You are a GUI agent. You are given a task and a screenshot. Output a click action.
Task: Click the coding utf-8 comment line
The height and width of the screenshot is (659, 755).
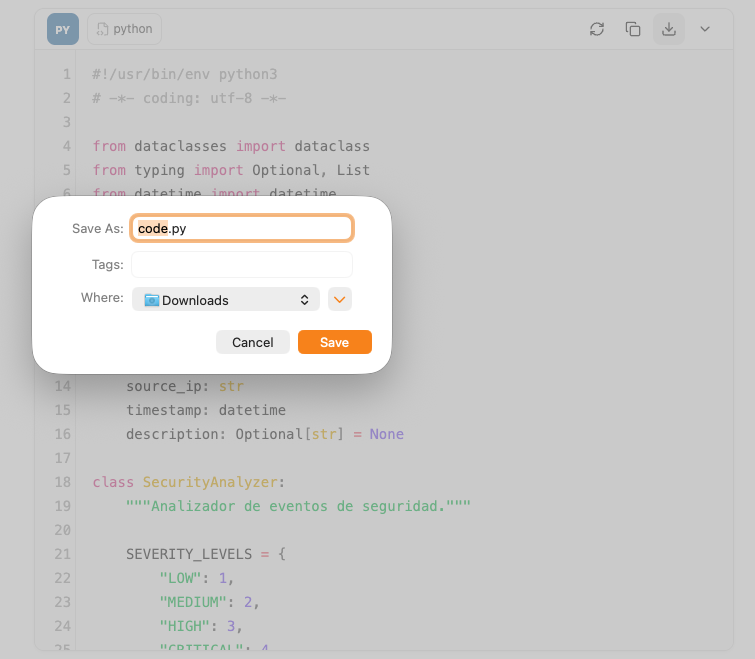(x=189, y=98)
